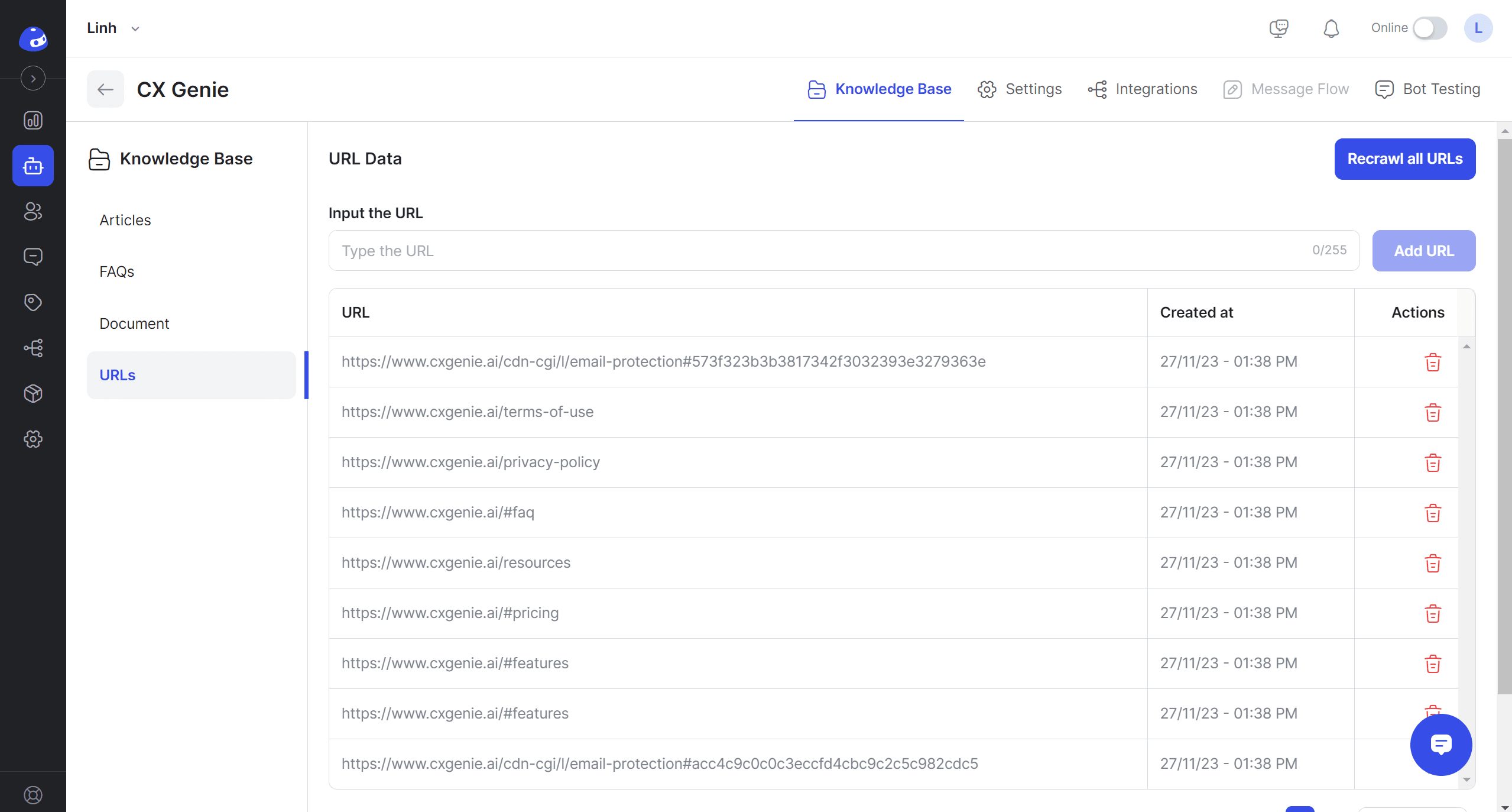Click the last email-protection URL text

660,764
